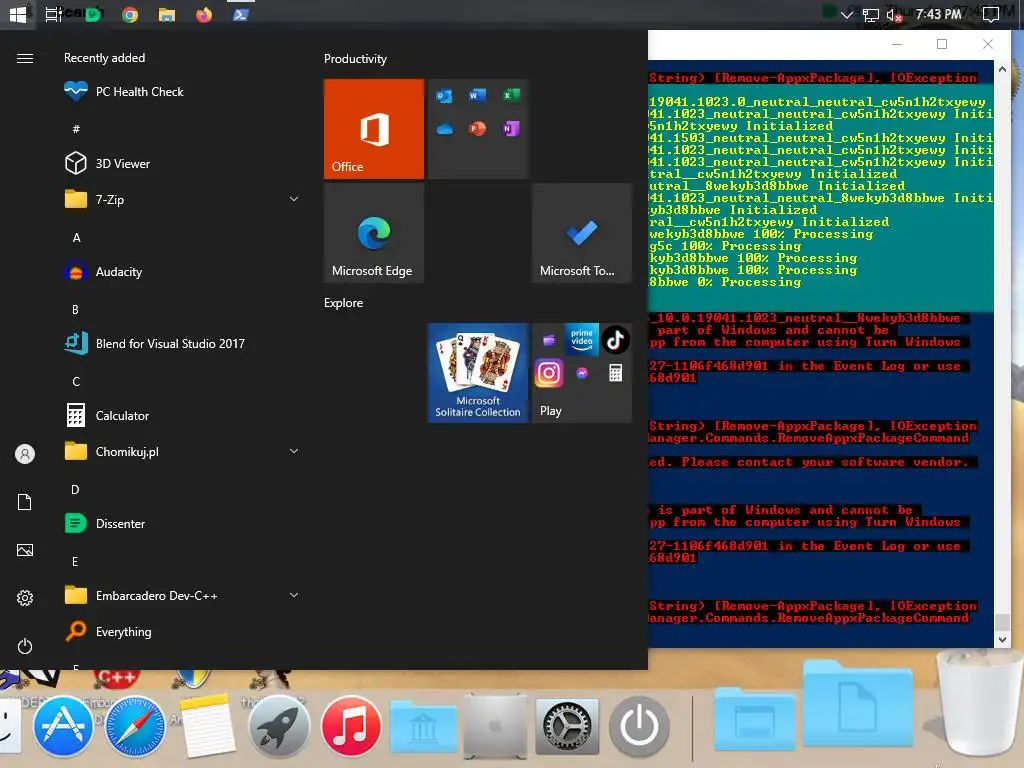Open Google Chrome from the taskbar
Screen dimensions: 1024x768
click(130, 15)
